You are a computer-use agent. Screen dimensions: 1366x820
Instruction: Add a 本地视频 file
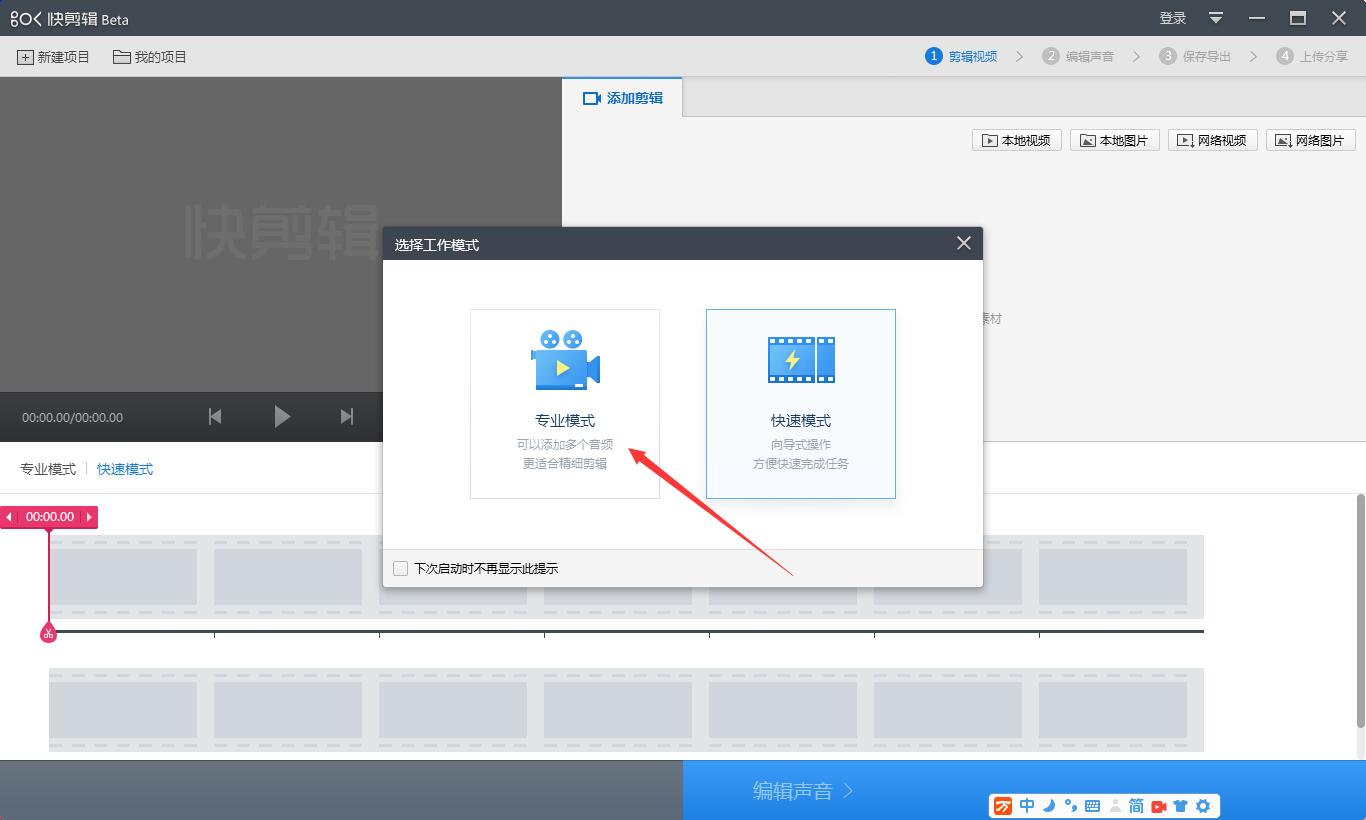pyautogui.click(x=1016, y=140)
